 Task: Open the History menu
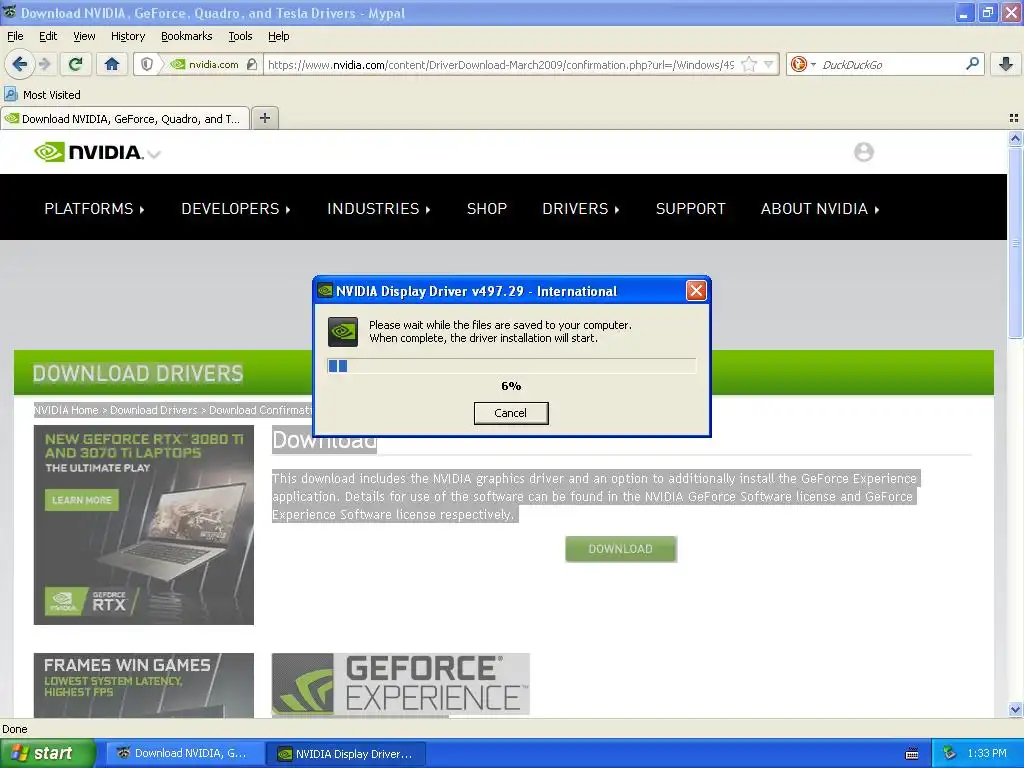pos(127,36)
